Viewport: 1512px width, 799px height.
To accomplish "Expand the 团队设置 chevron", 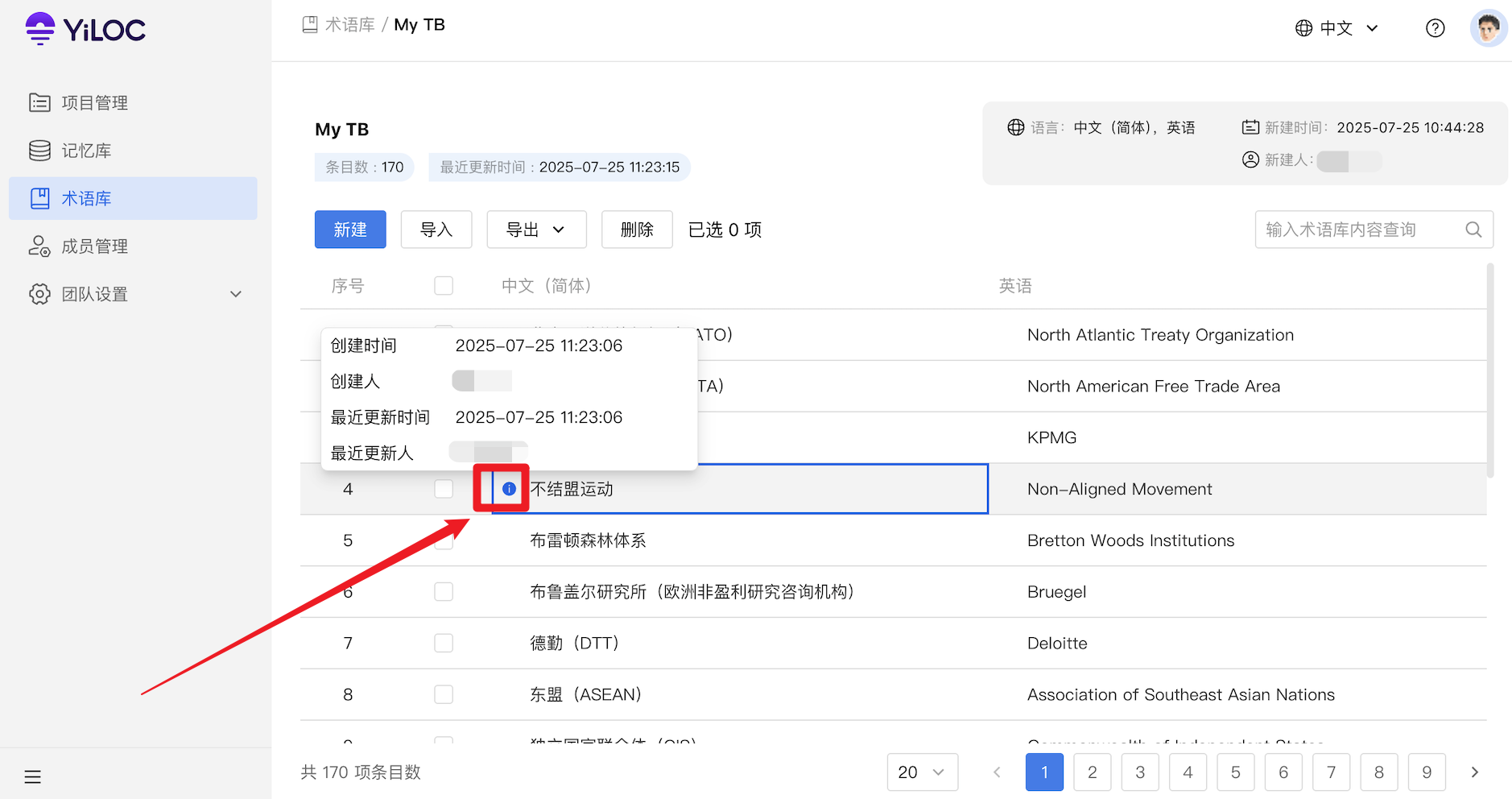I will tap(236, 294).
